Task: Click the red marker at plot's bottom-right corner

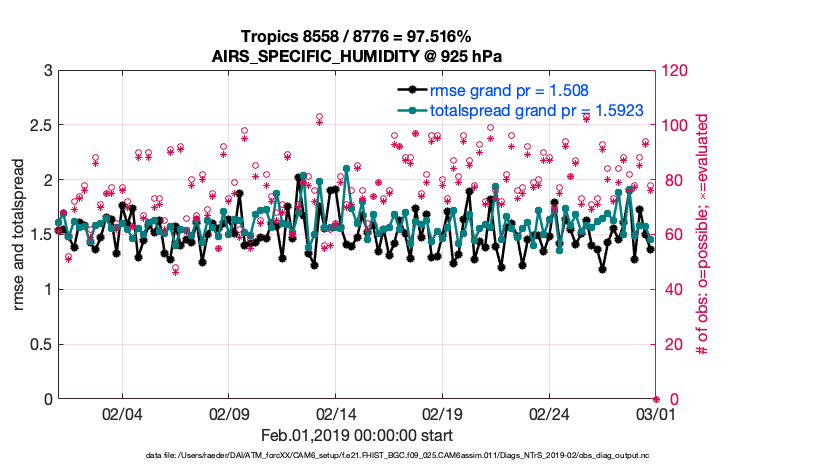Action: click(x=656, y=399)
